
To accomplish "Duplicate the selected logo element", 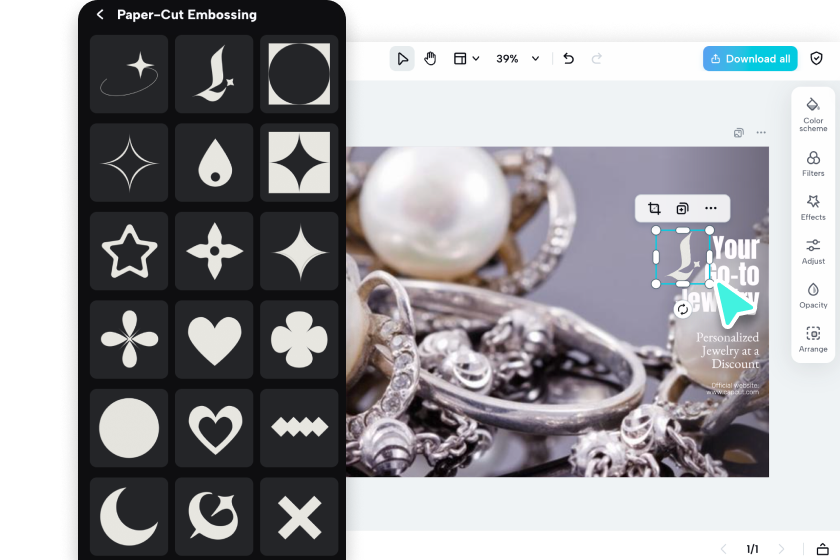I will click(x=682, y=208).
